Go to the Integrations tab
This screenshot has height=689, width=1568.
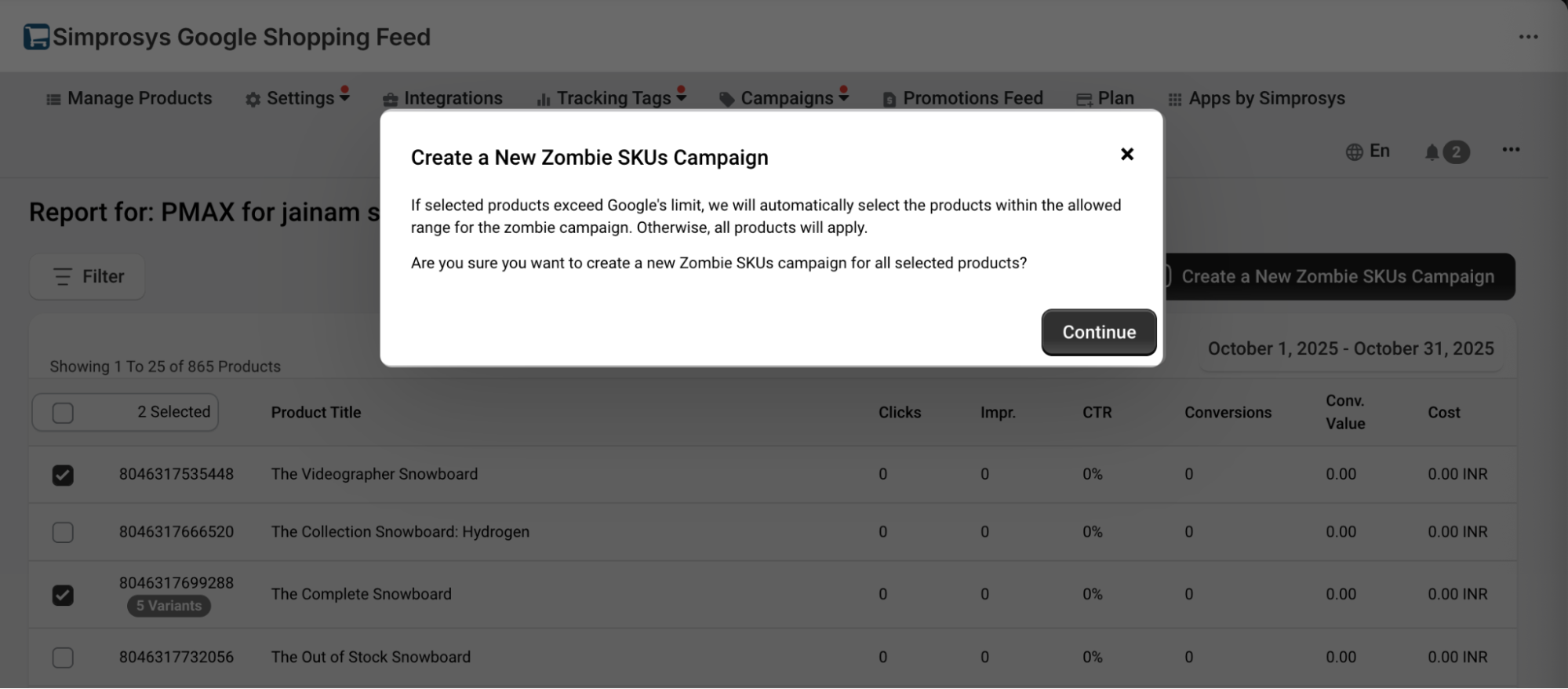[443, 98]
